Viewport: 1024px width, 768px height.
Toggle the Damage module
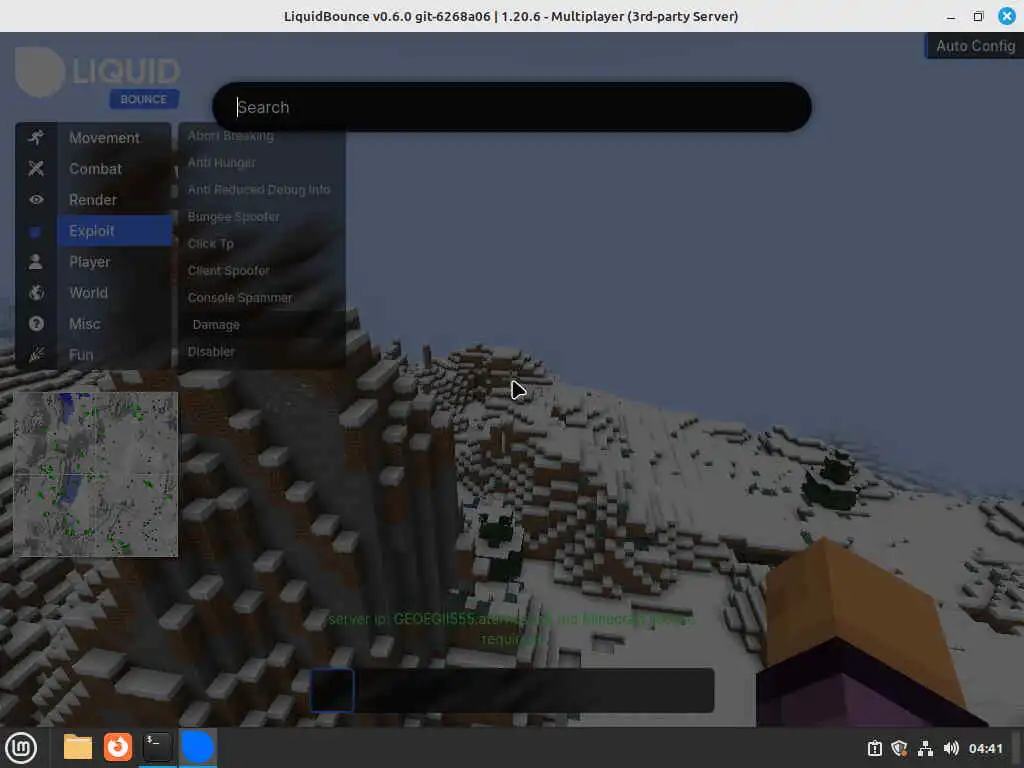pyautogui.click(x=262, y=325)
